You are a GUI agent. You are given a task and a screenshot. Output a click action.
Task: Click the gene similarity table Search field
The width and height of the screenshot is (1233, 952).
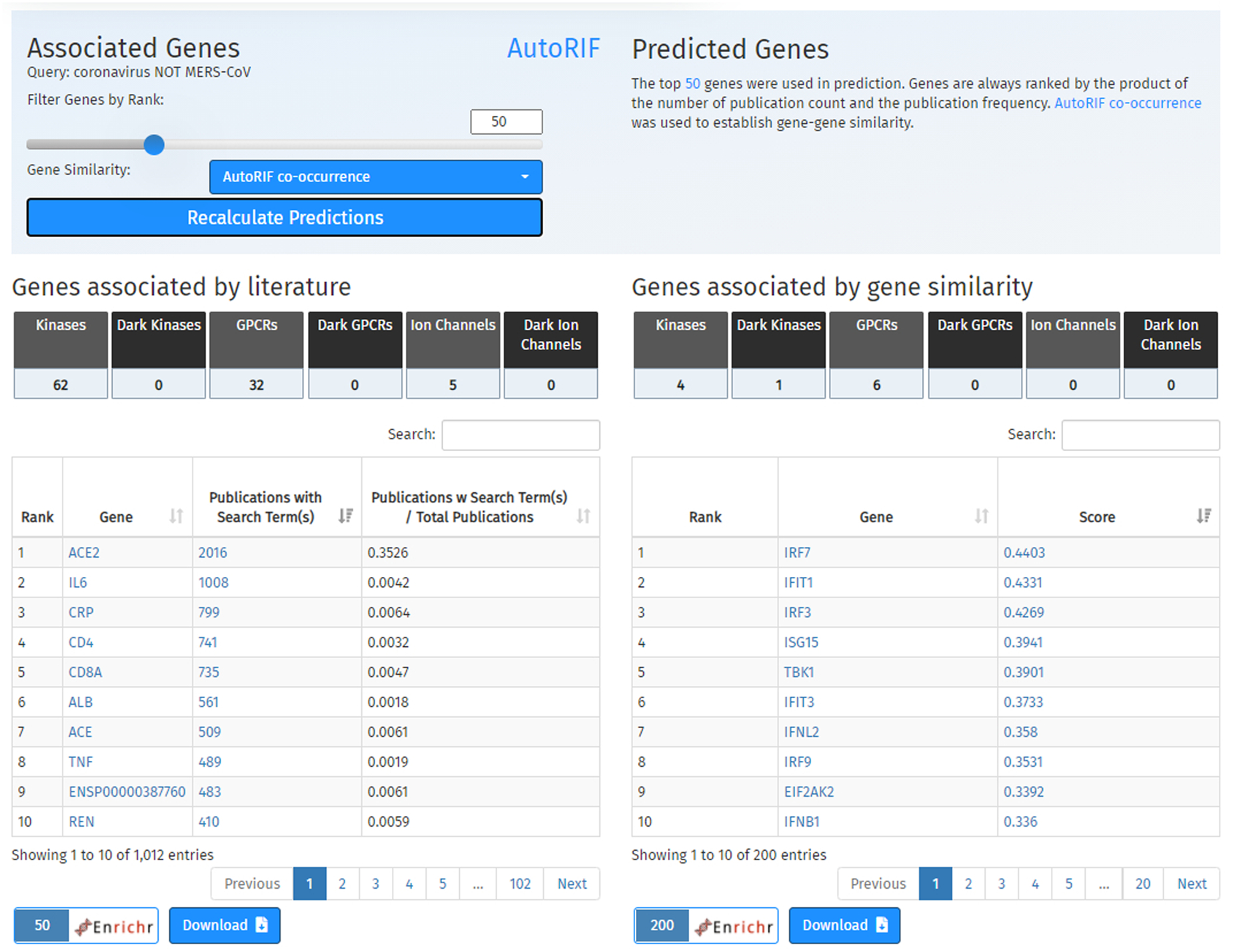(x=1140, y=435)
